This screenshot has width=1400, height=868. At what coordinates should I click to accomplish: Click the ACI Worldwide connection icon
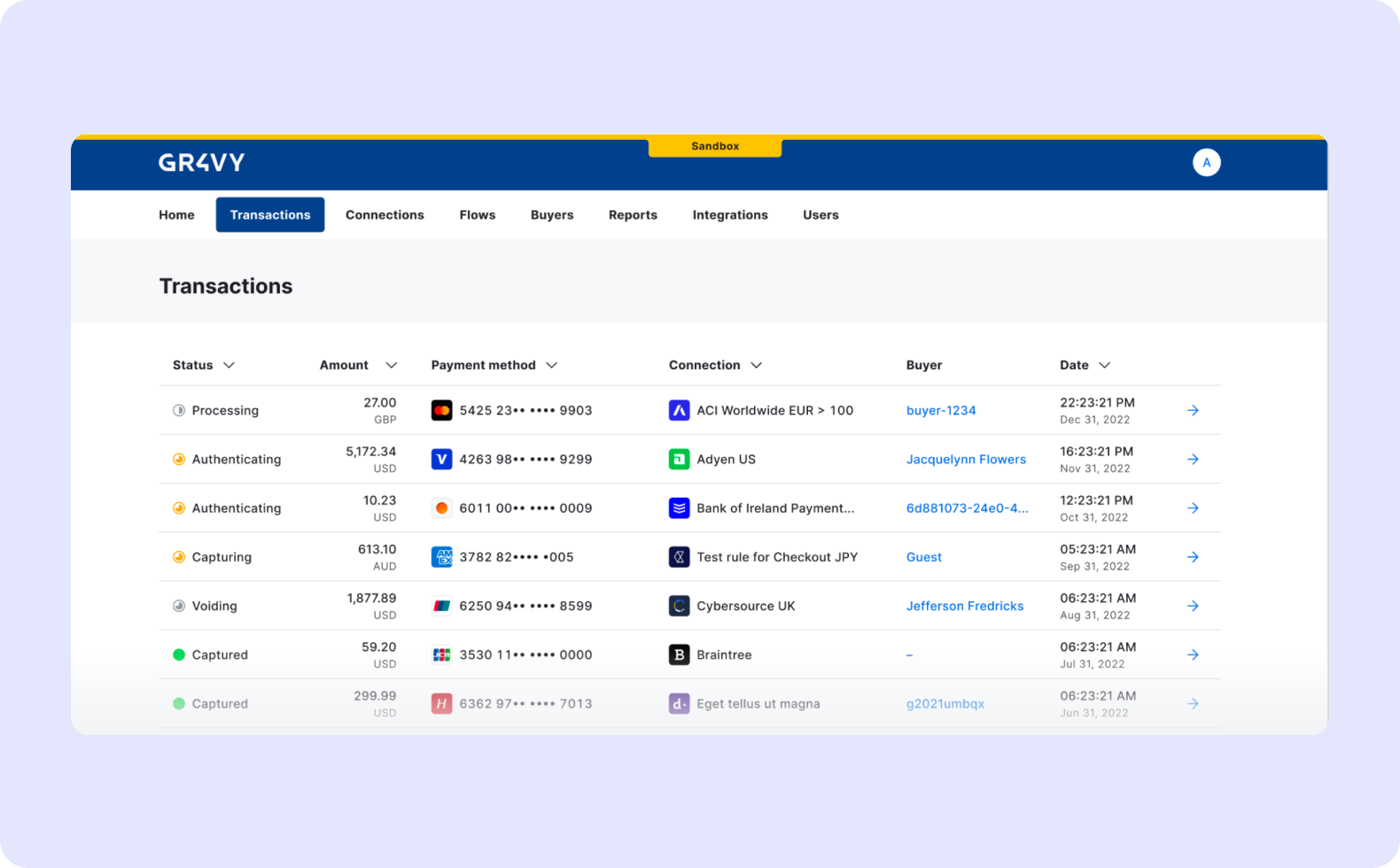pos(679,410)
